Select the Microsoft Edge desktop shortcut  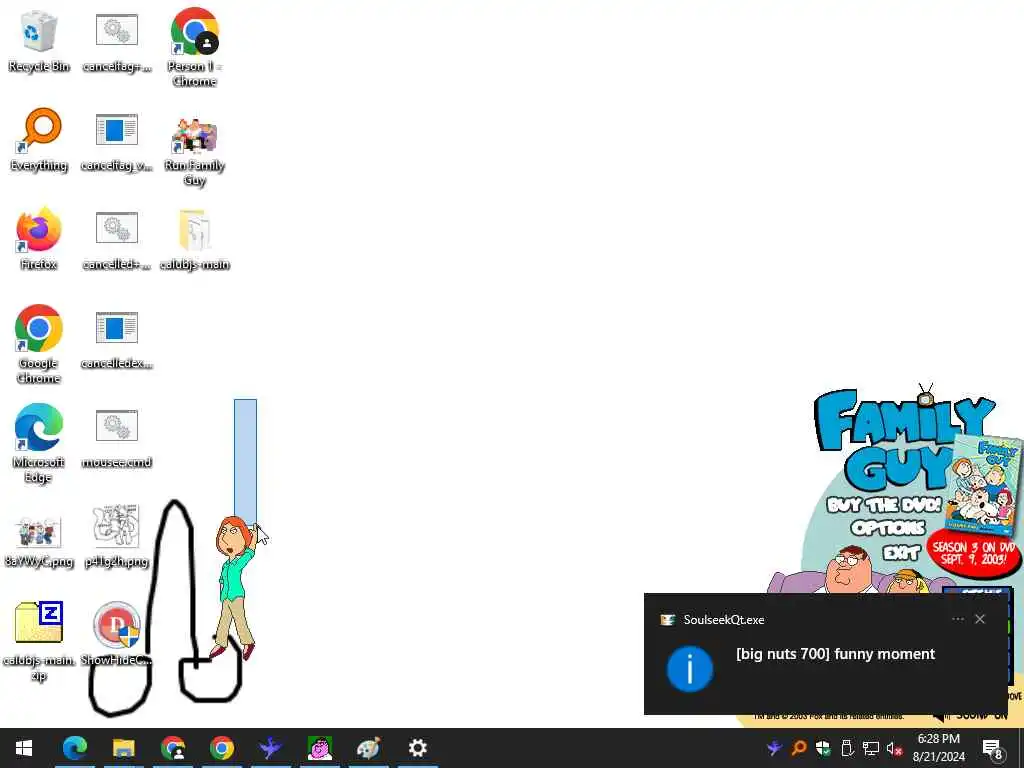tap(38, 443)
